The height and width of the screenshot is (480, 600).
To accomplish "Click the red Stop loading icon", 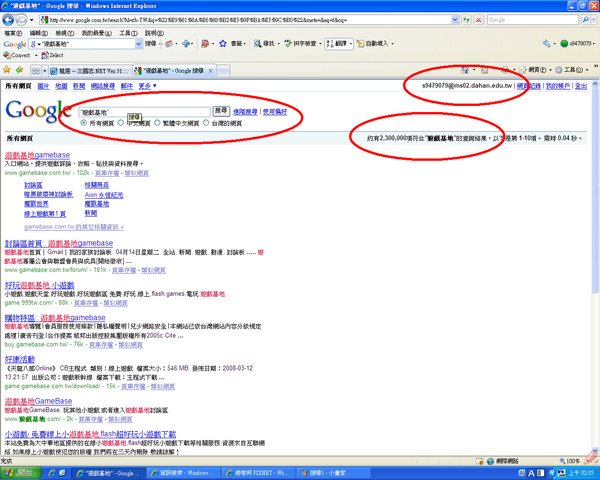I will click(479, 20).
